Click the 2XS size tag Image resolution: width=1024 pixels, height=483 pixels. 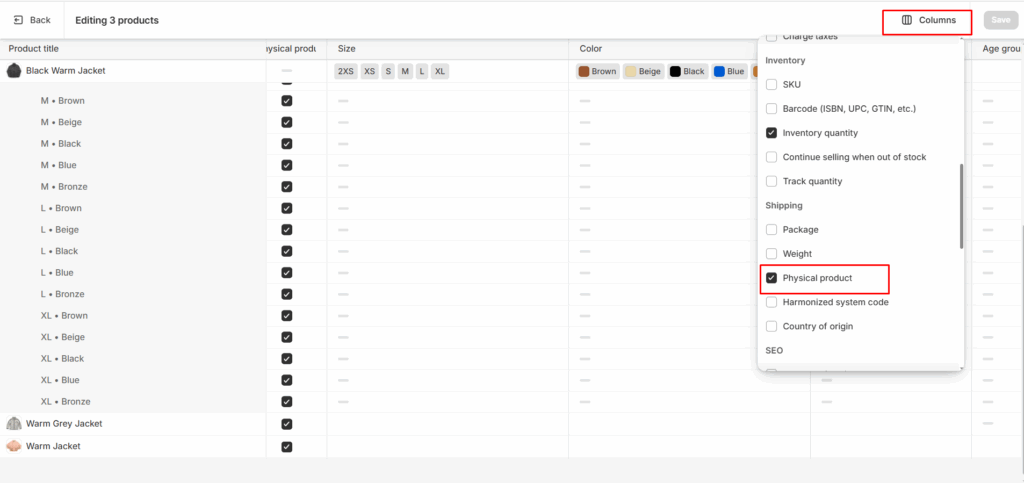coord(345,72)
